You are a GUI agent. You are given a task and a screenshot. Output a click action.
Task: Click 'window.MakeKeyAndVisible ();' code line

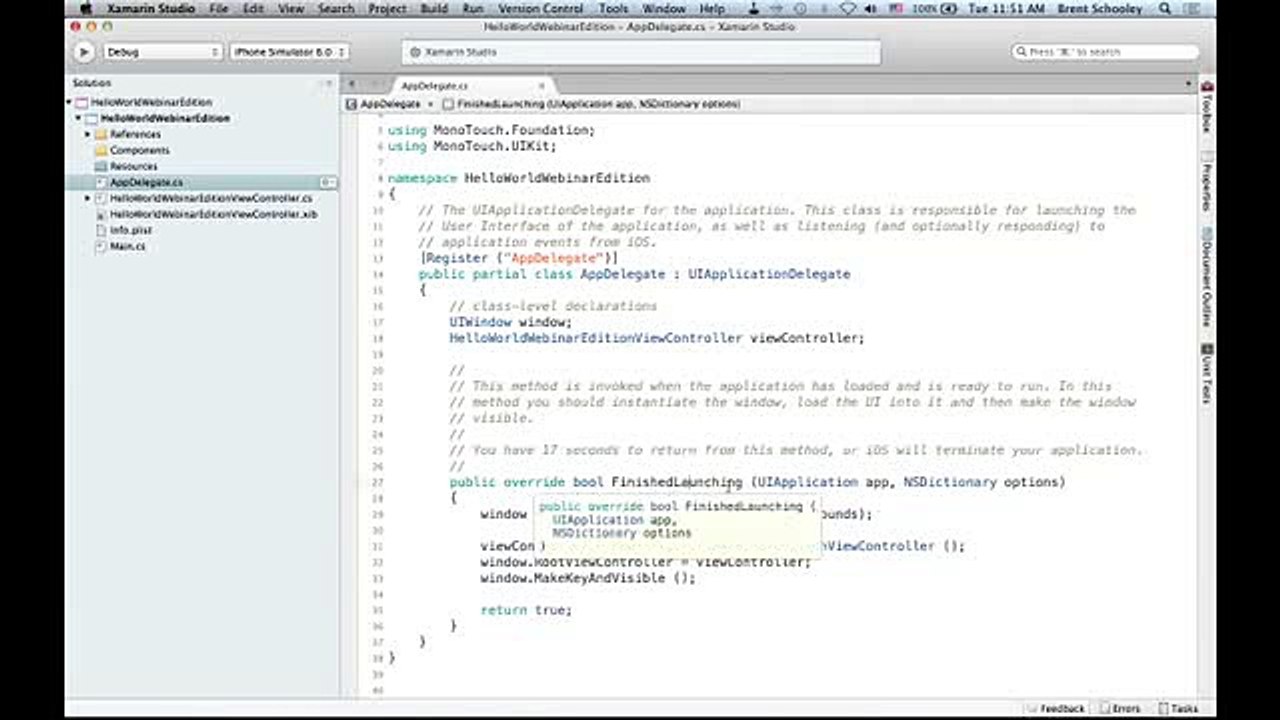587,578
